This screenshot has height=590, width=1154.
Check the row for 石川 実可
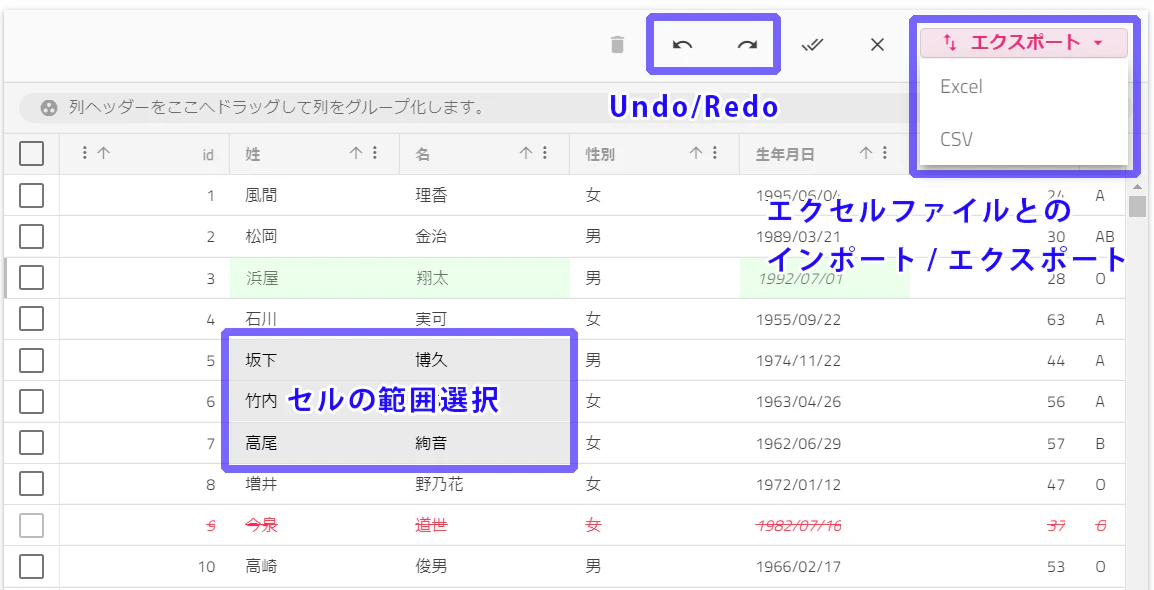(x=31, y=319)
